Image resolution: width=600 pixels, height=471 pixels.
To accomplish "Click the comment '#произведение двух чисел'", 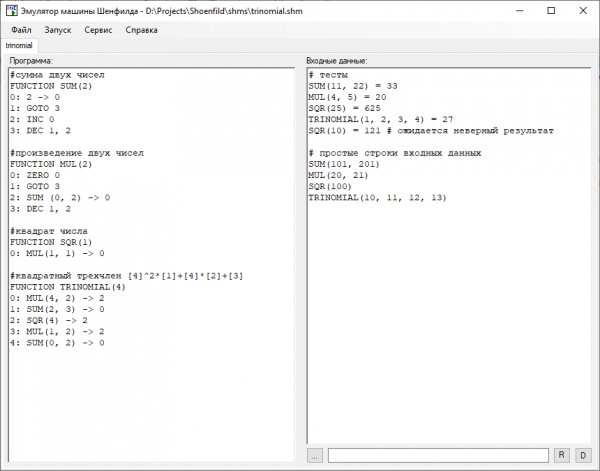I will (77, 153).
